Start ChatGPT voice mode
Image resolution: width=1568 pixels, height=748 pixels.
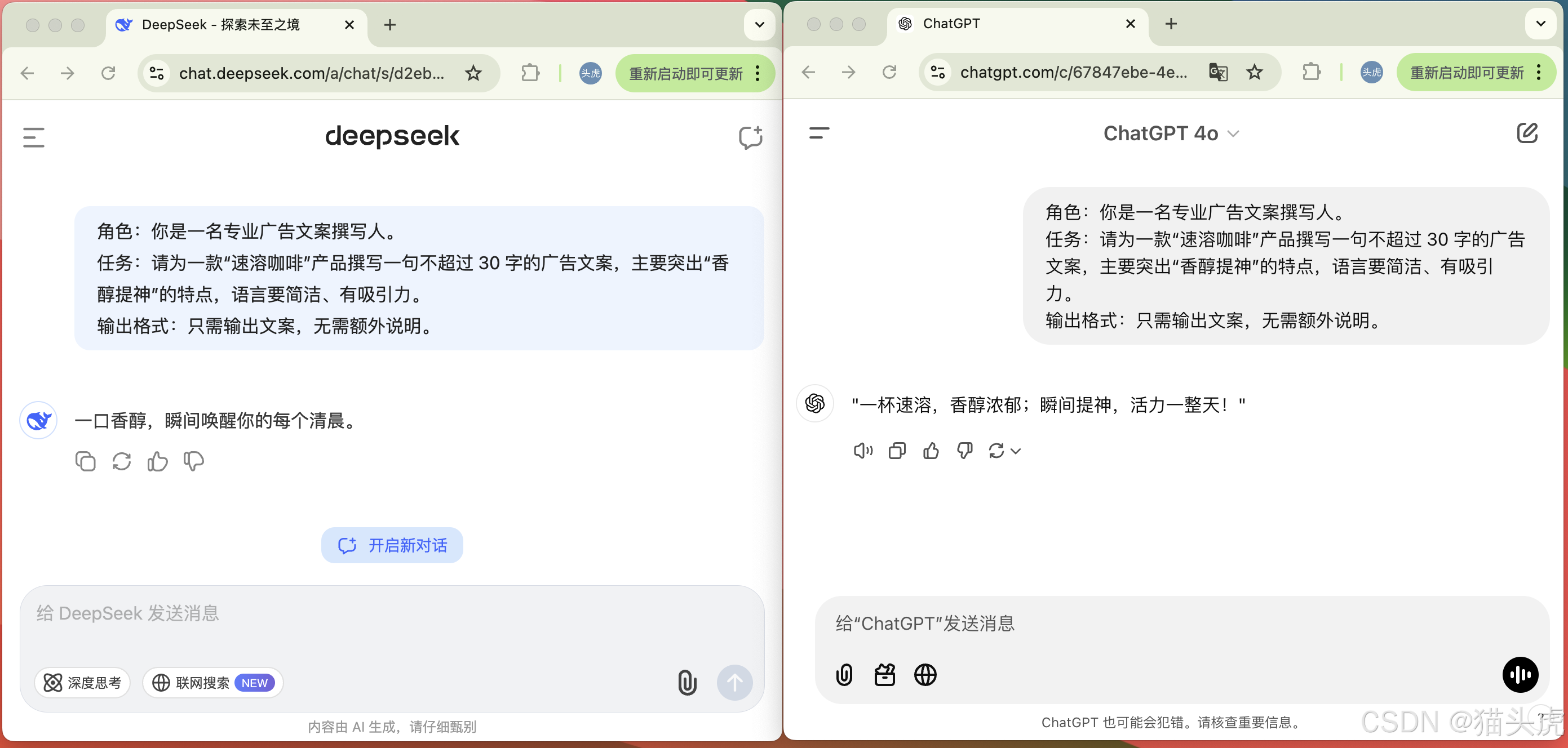[1520, 674]
